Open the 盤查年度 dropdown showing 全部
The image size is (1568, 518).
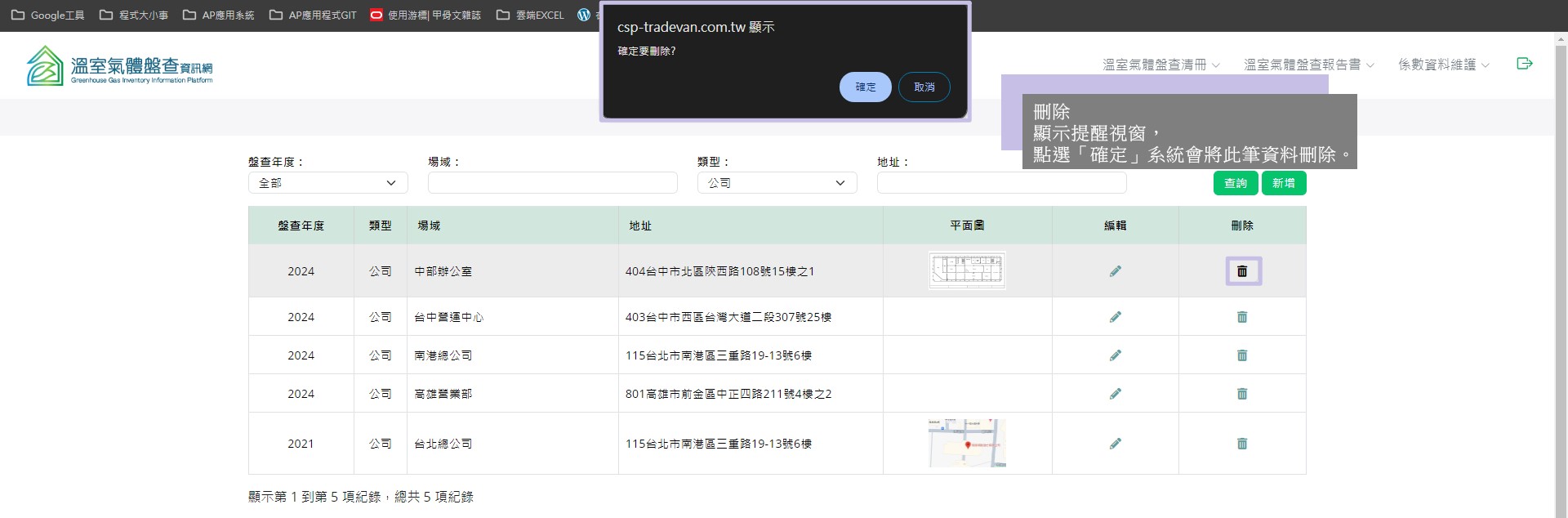[x=327, y=183]
